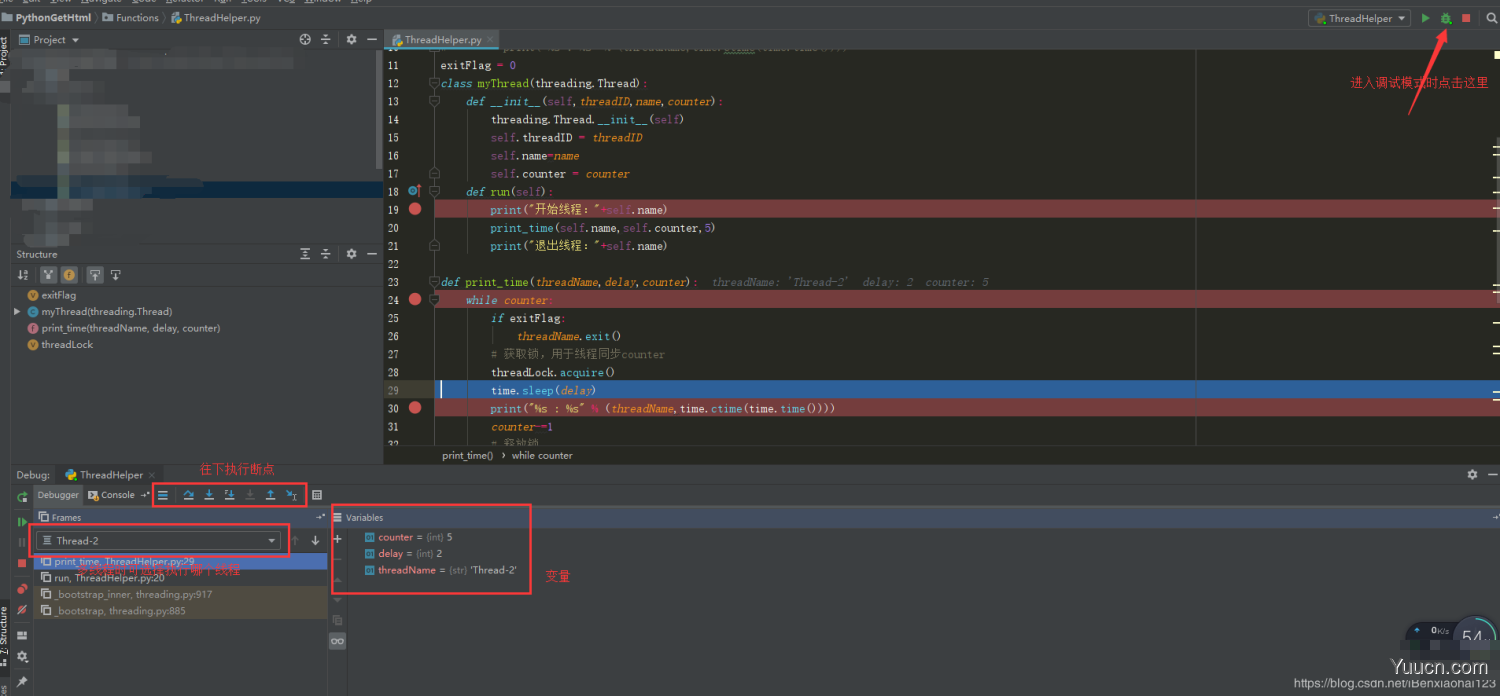Open Search Everywhere magnifier icon
This screenshot has height=696, width=1500.
click(x=1491, y=18)
